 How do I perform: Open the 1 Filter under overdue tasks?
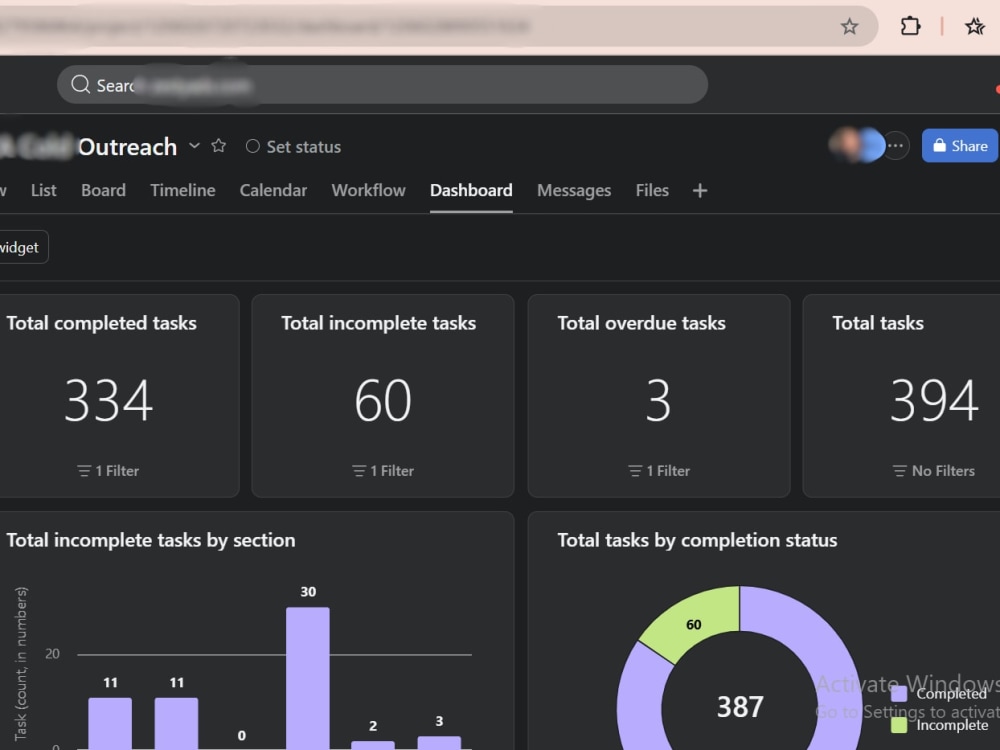coord(659,471)
